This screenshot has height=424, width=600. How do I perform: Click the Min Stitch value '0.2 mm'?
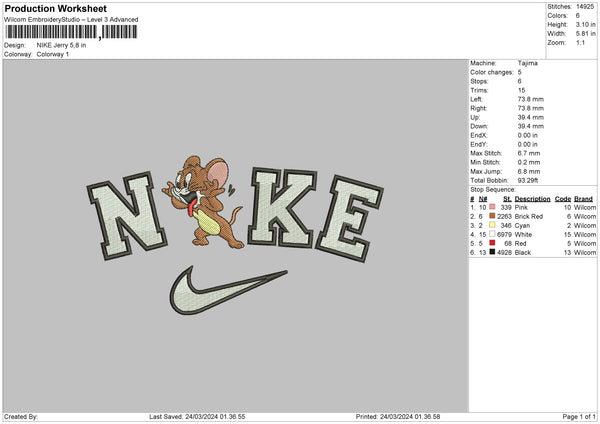pyautogui.click(x=529, y=162)
